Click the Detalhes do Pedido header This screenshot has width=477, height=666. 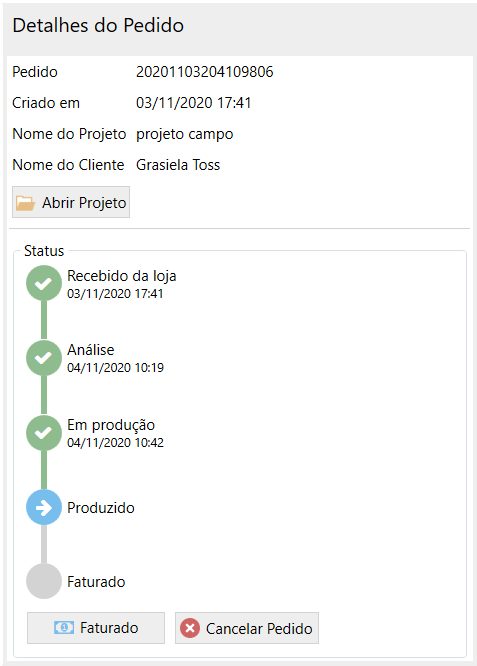coord(98,25)
